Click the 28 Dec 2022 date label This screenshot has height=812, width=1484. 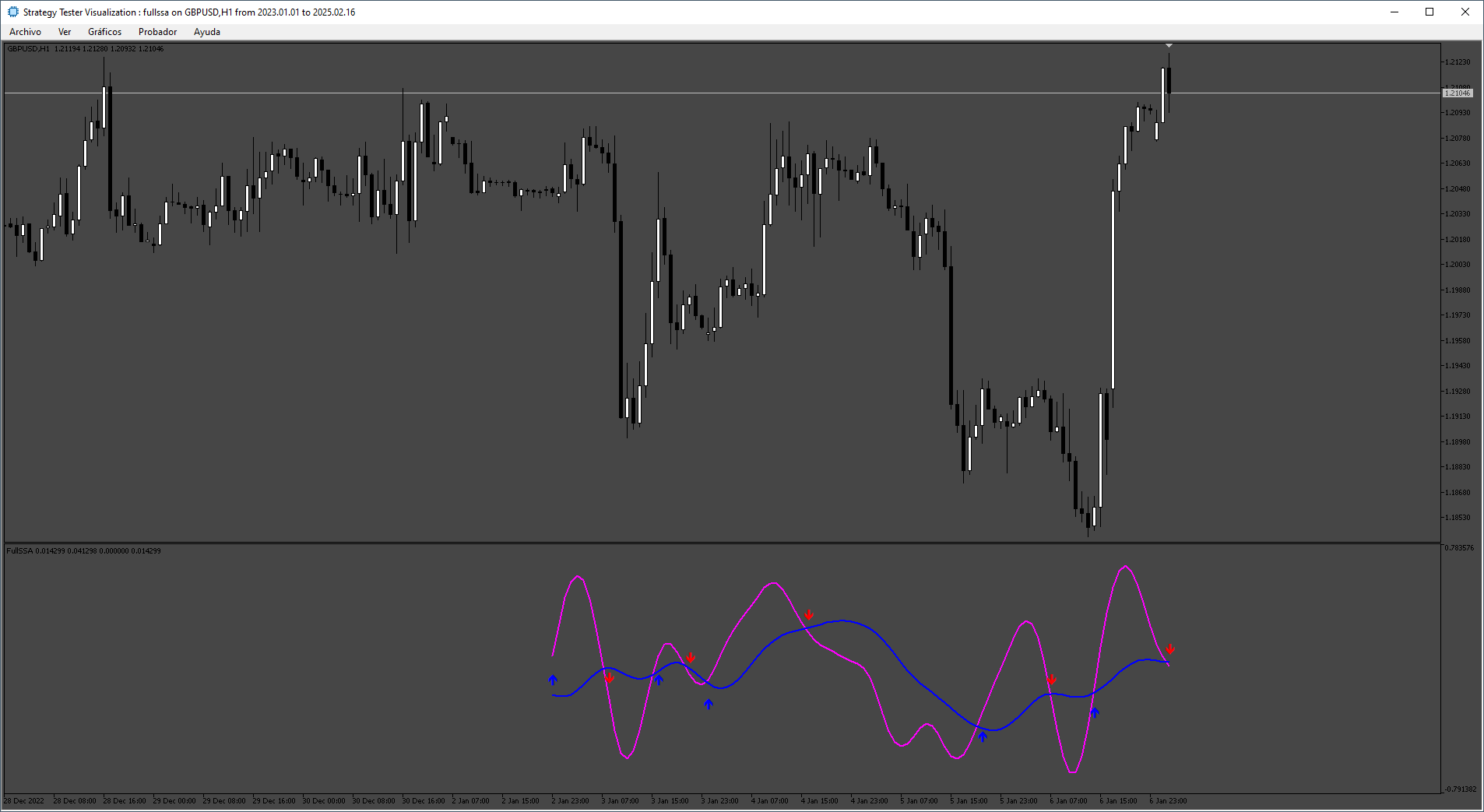coord(24,801)
